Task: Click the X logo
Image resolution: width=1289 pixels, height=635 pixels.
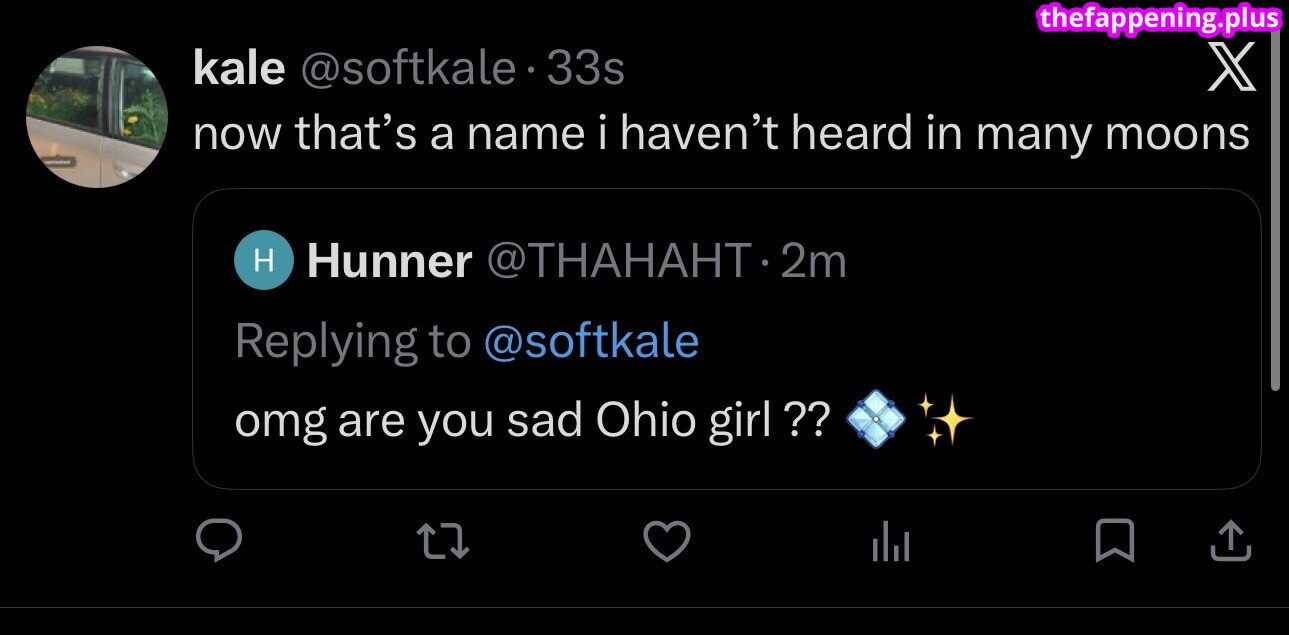Action: pyautogui.click(x=1231, y=70)
